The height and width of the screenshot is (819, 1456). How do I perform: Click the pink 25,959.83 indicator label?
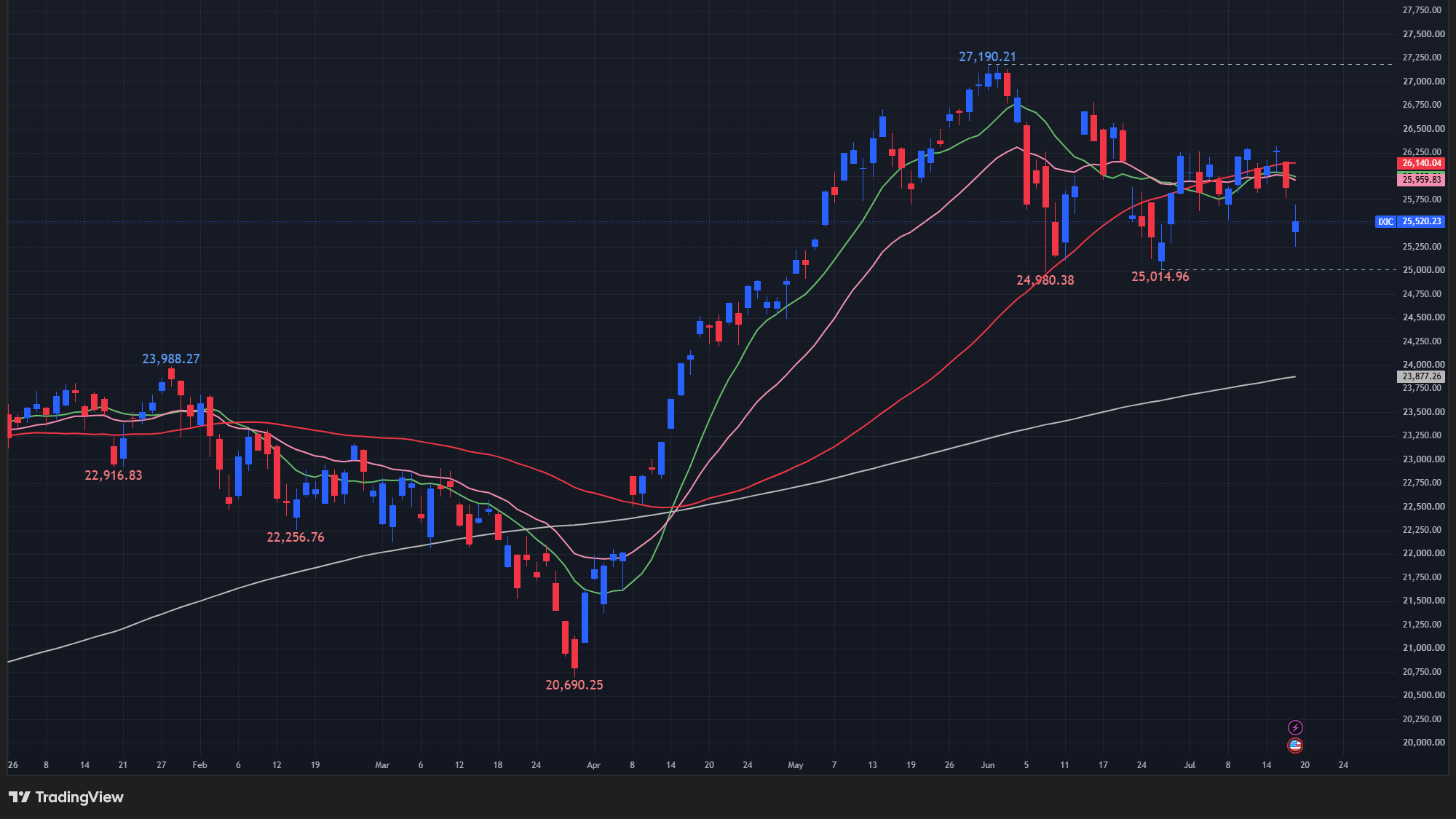click(x=1421, y=179)
